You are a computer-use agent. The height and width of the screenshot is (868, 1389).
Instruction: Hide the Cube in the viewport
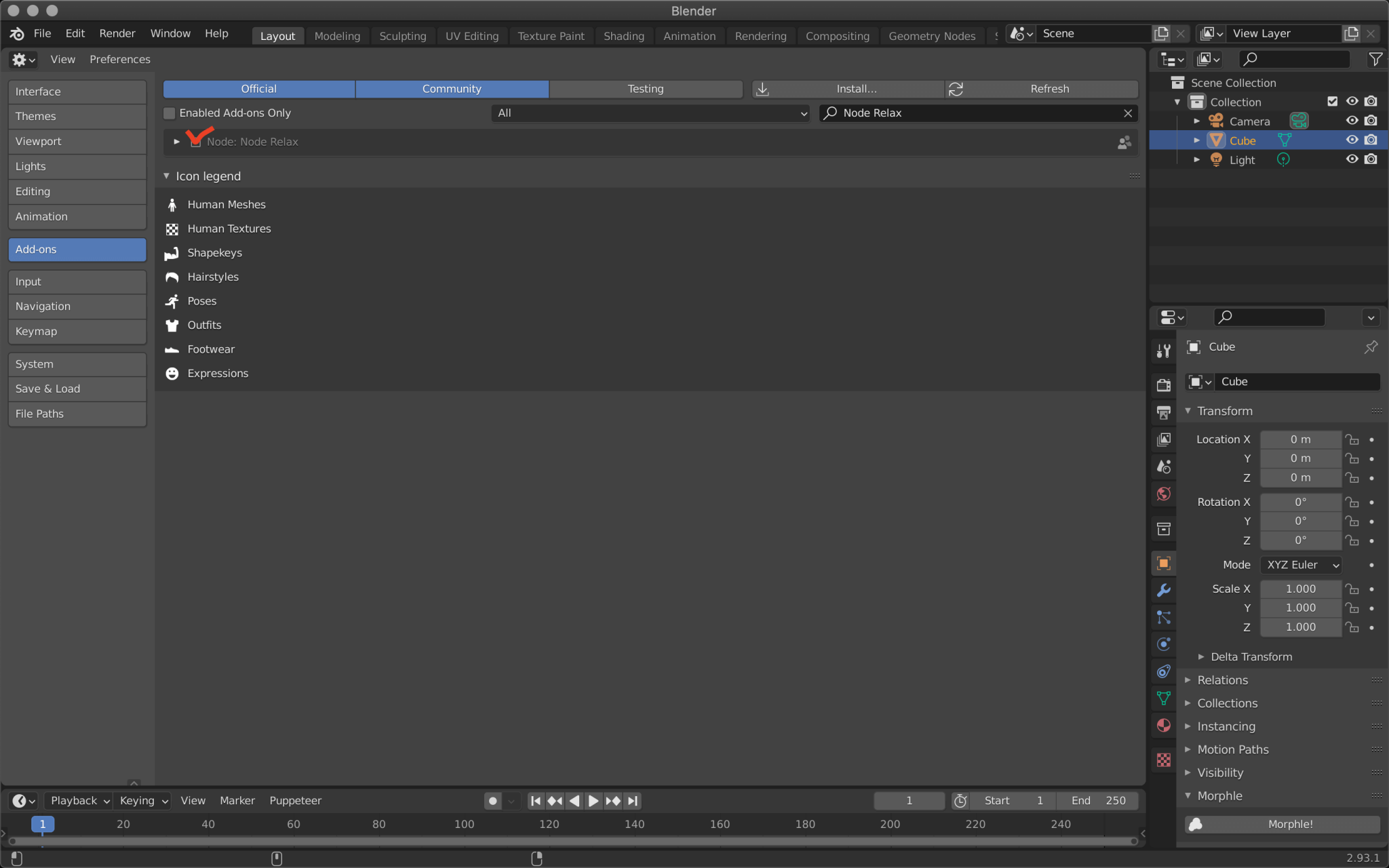[1352, 140]
